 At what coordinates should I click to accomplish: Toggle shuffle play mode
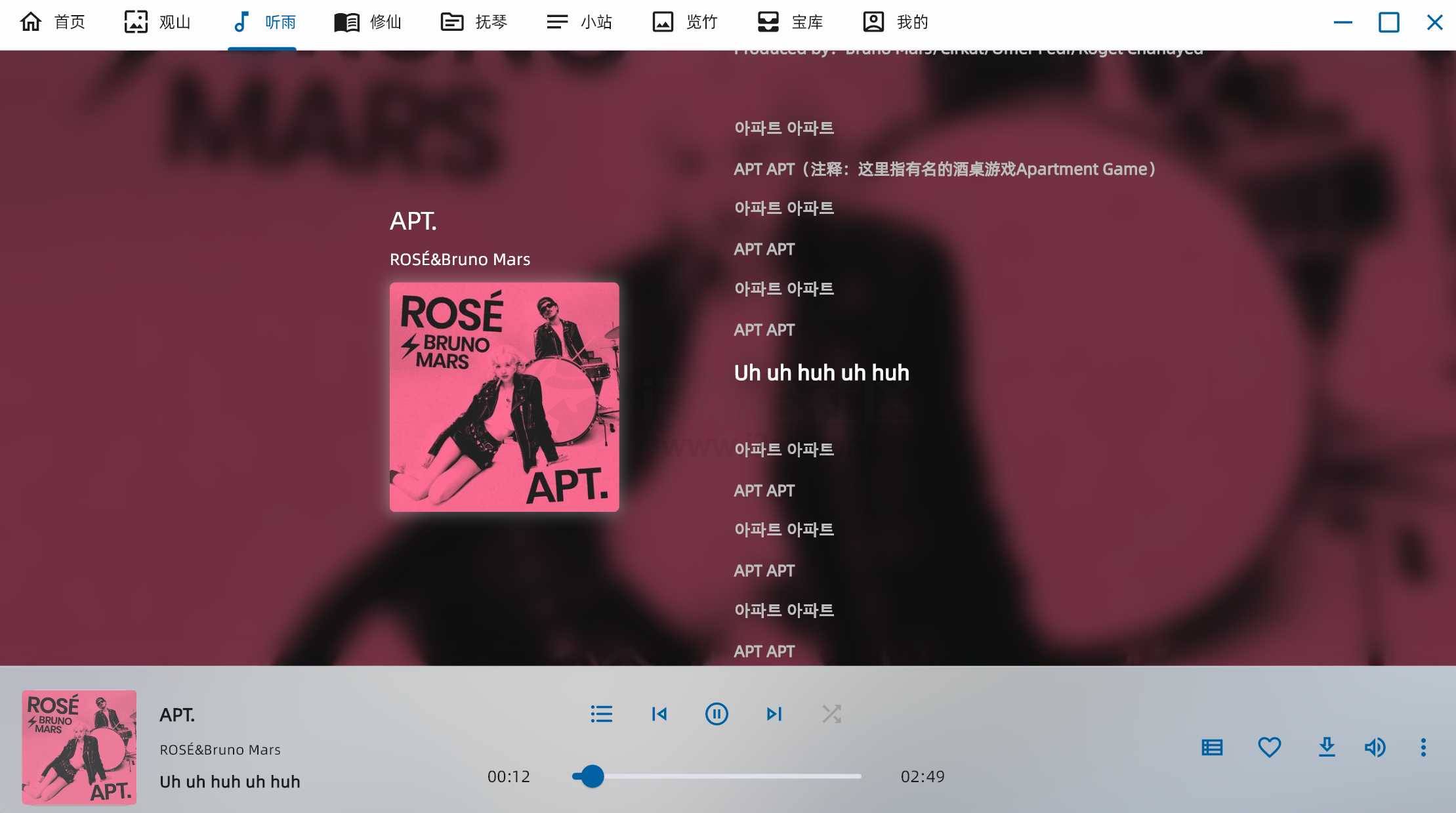point(831,714)
